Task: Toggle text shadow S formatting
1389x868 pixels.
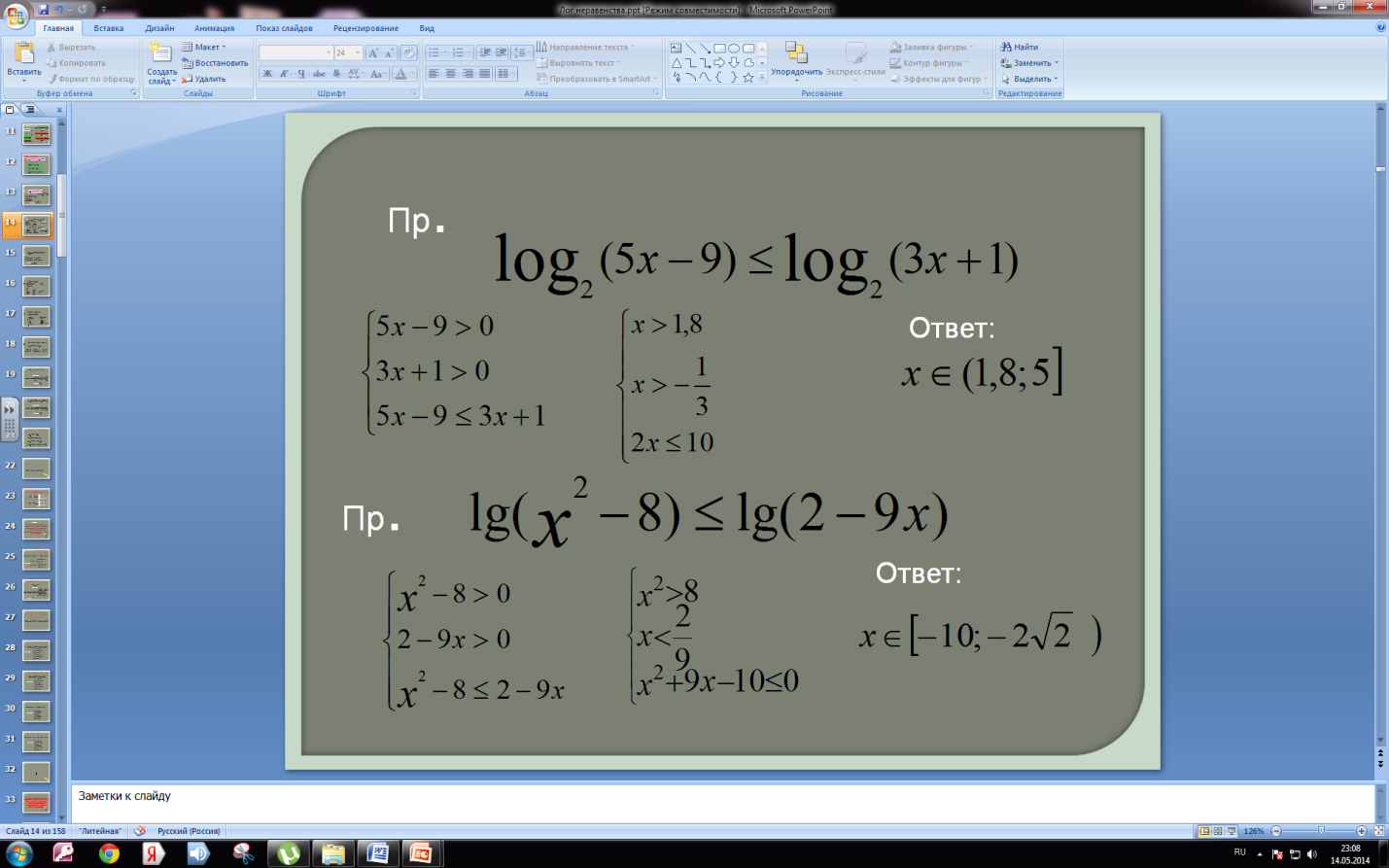Action: [x=336, y=74]
